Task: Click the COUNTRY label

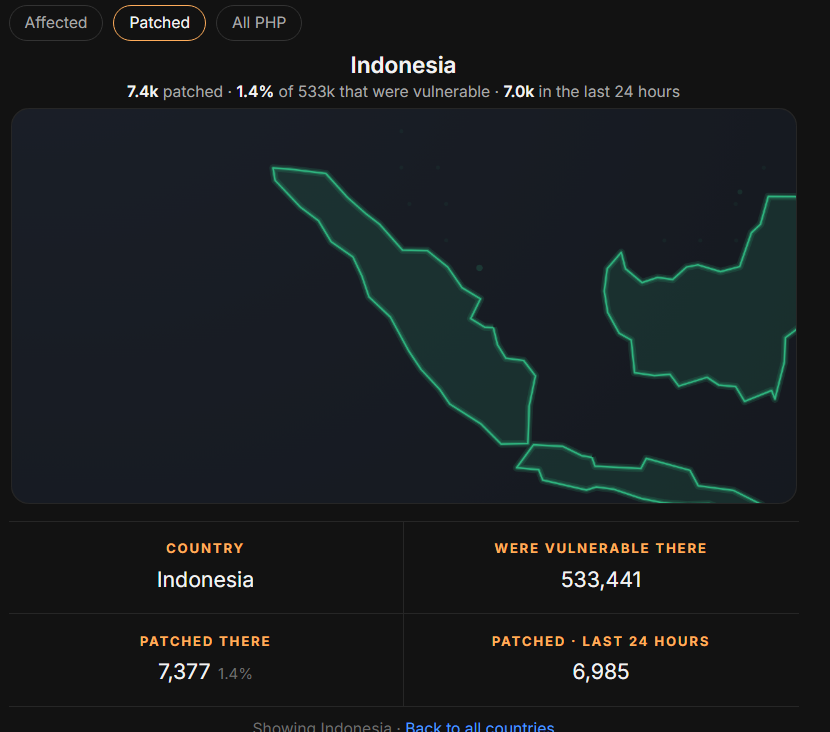Action: [x=205, y=548]
